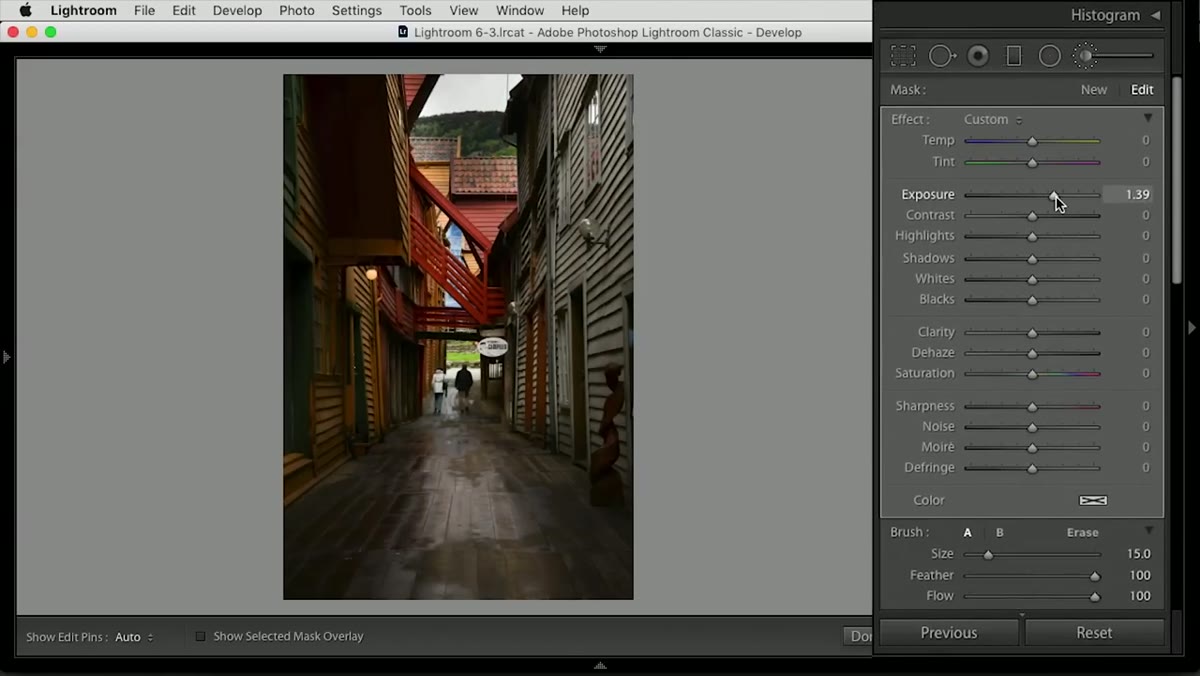The height and width of the screenshot is (676, 1200).
Task: Click the Flow value 100
Action: (1140, 596)
